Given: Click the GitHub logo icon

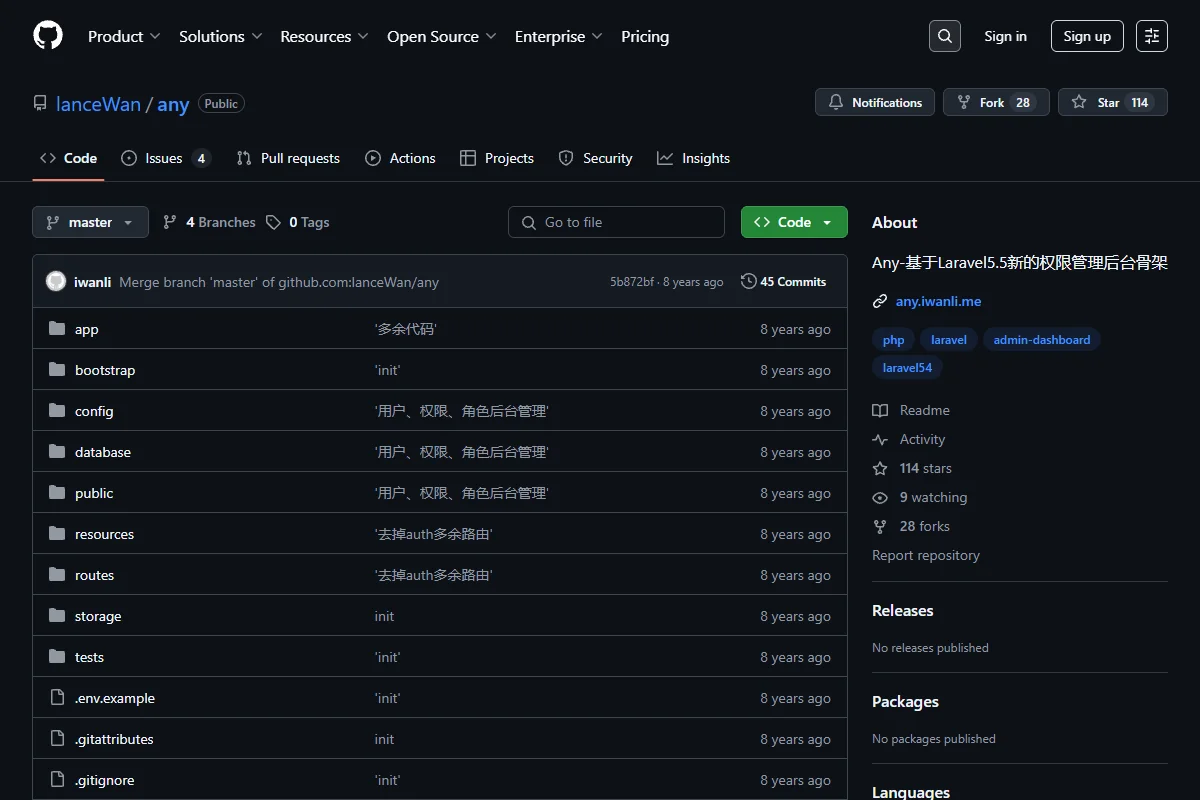Looking at the screenshot, I should coord(48,36).
